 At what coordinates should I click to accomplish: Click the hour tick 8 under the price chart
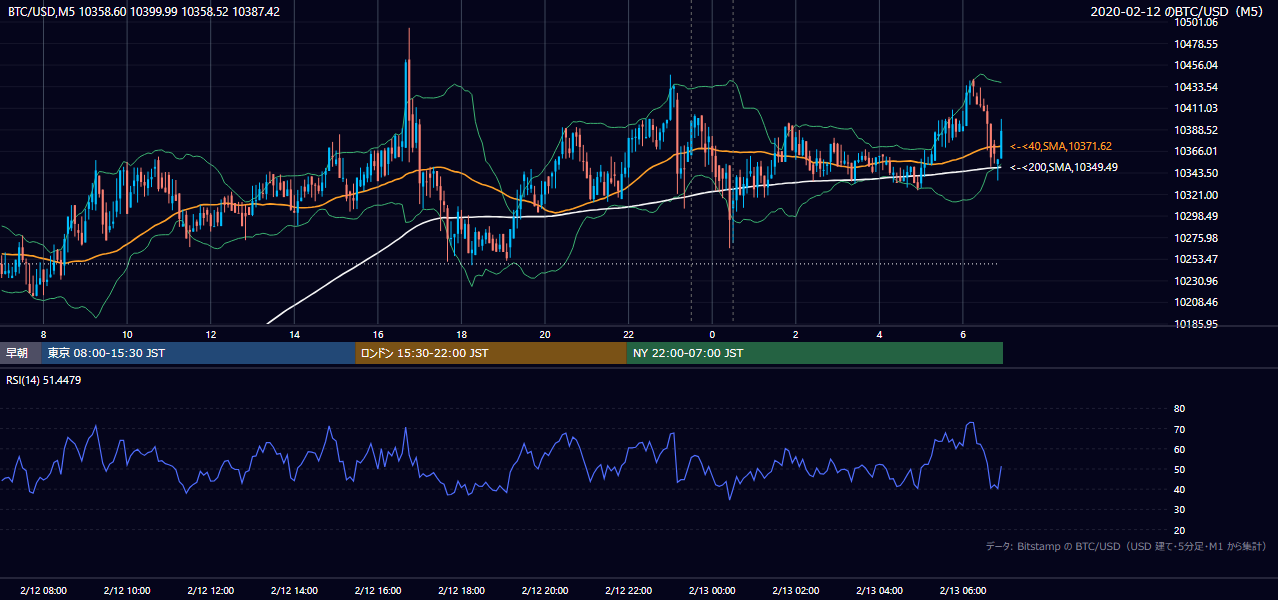pos(43,333)
